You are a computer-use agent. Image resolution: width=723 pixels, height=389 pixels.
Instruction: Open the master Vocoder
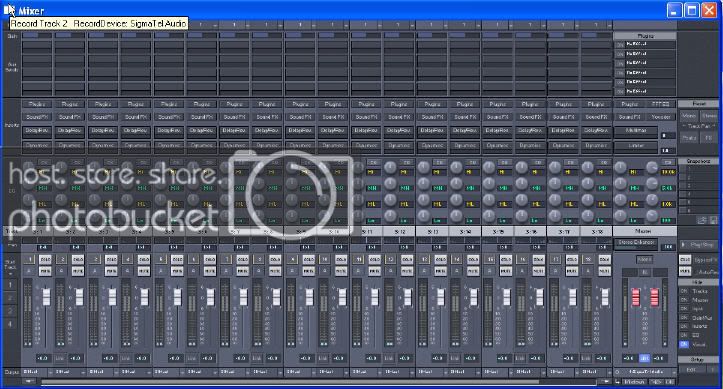point(660,117)
